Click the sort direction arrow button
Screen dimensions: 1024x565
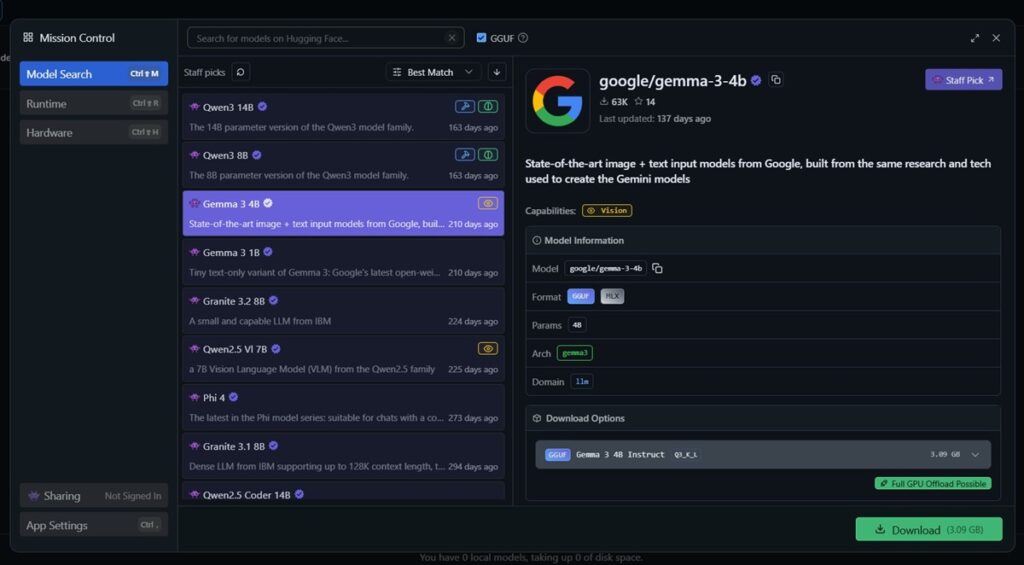click(x=497, y=72)
